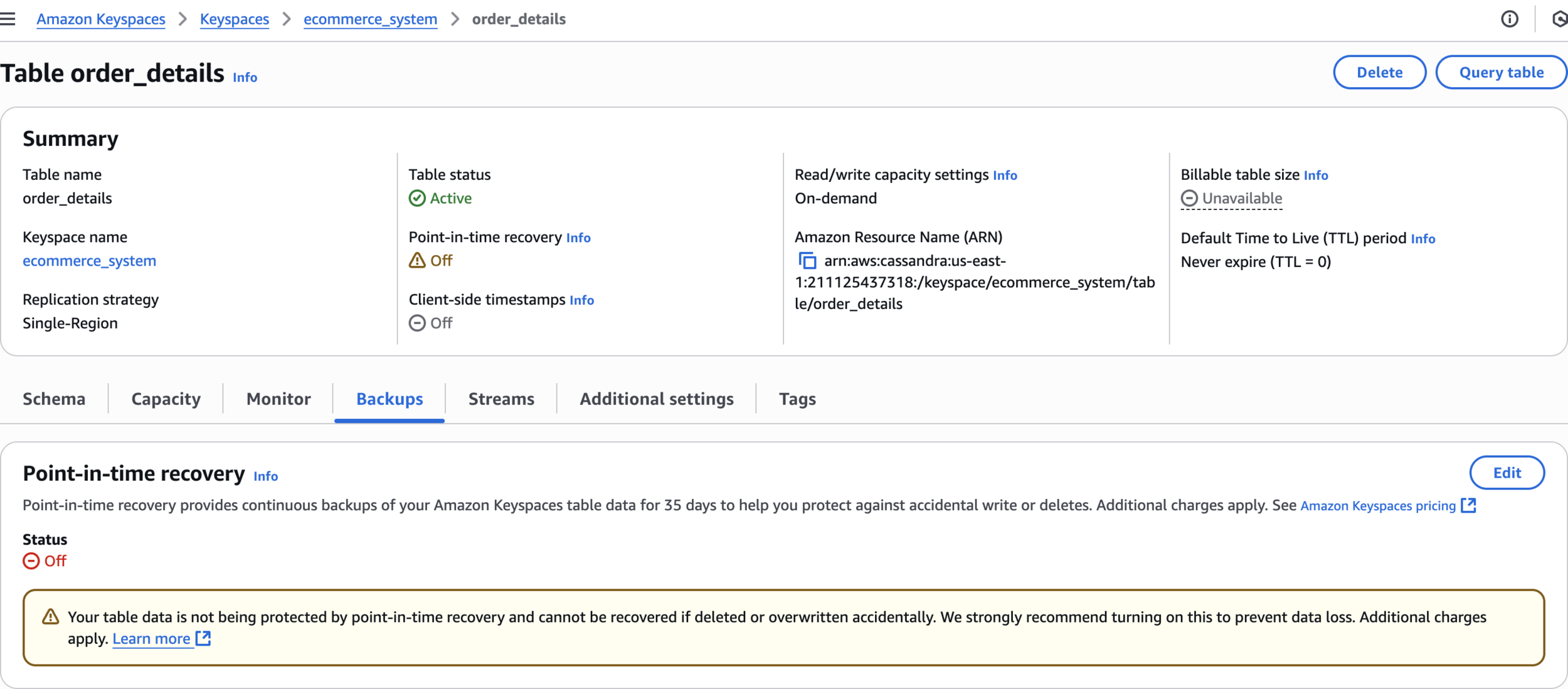
Task: Copy the ARN using the copy icon
Action: 807,260
